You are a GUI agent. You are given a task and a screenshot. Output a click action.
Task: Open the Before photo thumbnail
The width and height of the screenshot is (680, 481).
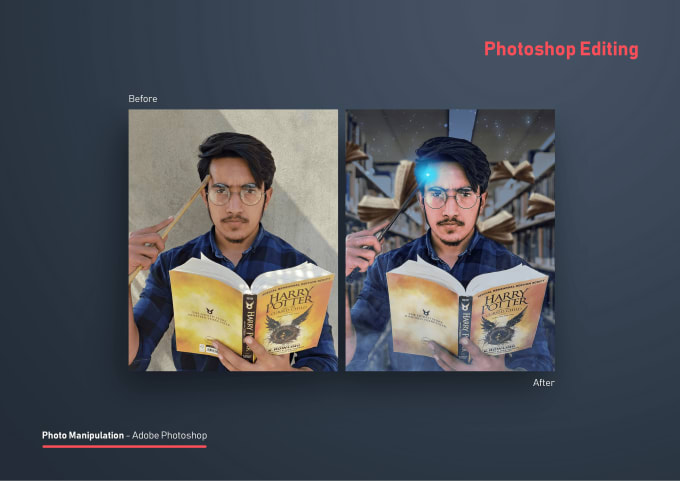pyautogui.click(x=233, y=240)
